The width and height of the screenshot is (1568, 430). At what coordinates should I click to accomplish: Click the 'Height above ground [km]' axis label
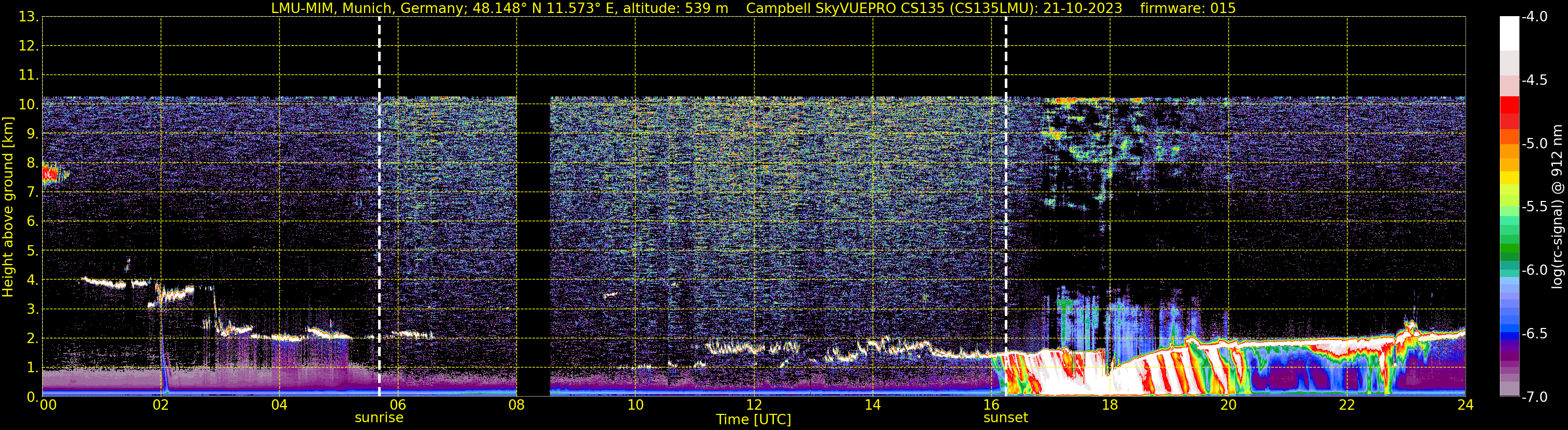(x=8, y=207)
